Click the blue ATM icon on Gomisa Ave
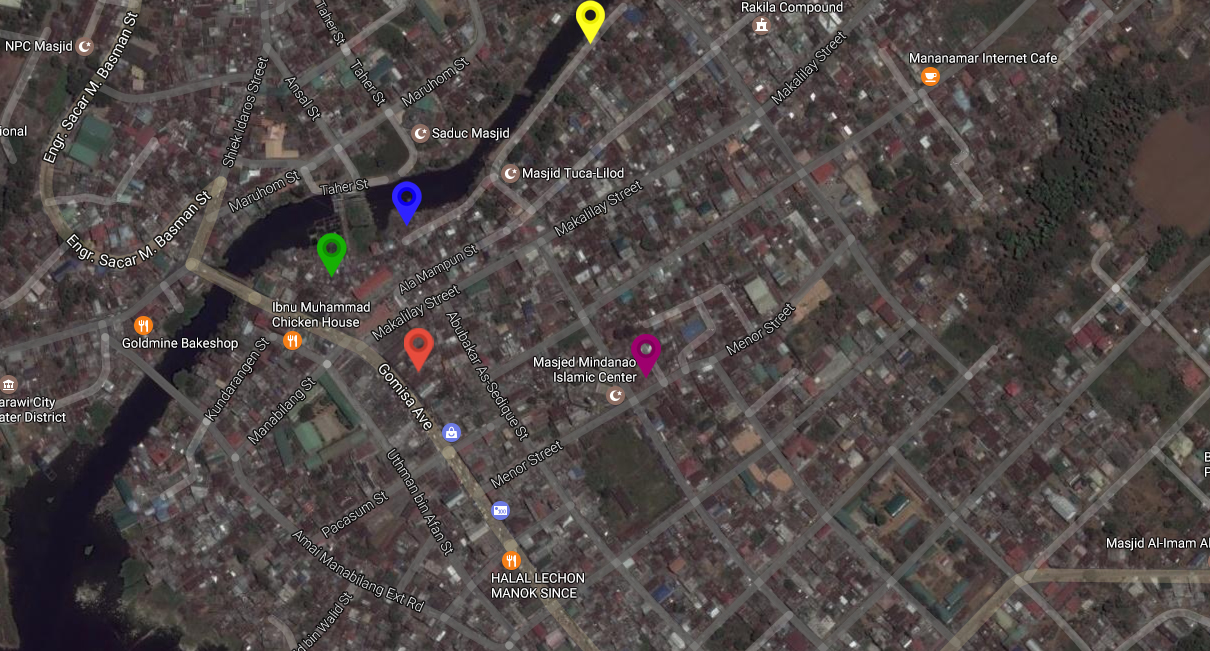The width and height of the screenshot is (1210, 651). tap(501, 511)
